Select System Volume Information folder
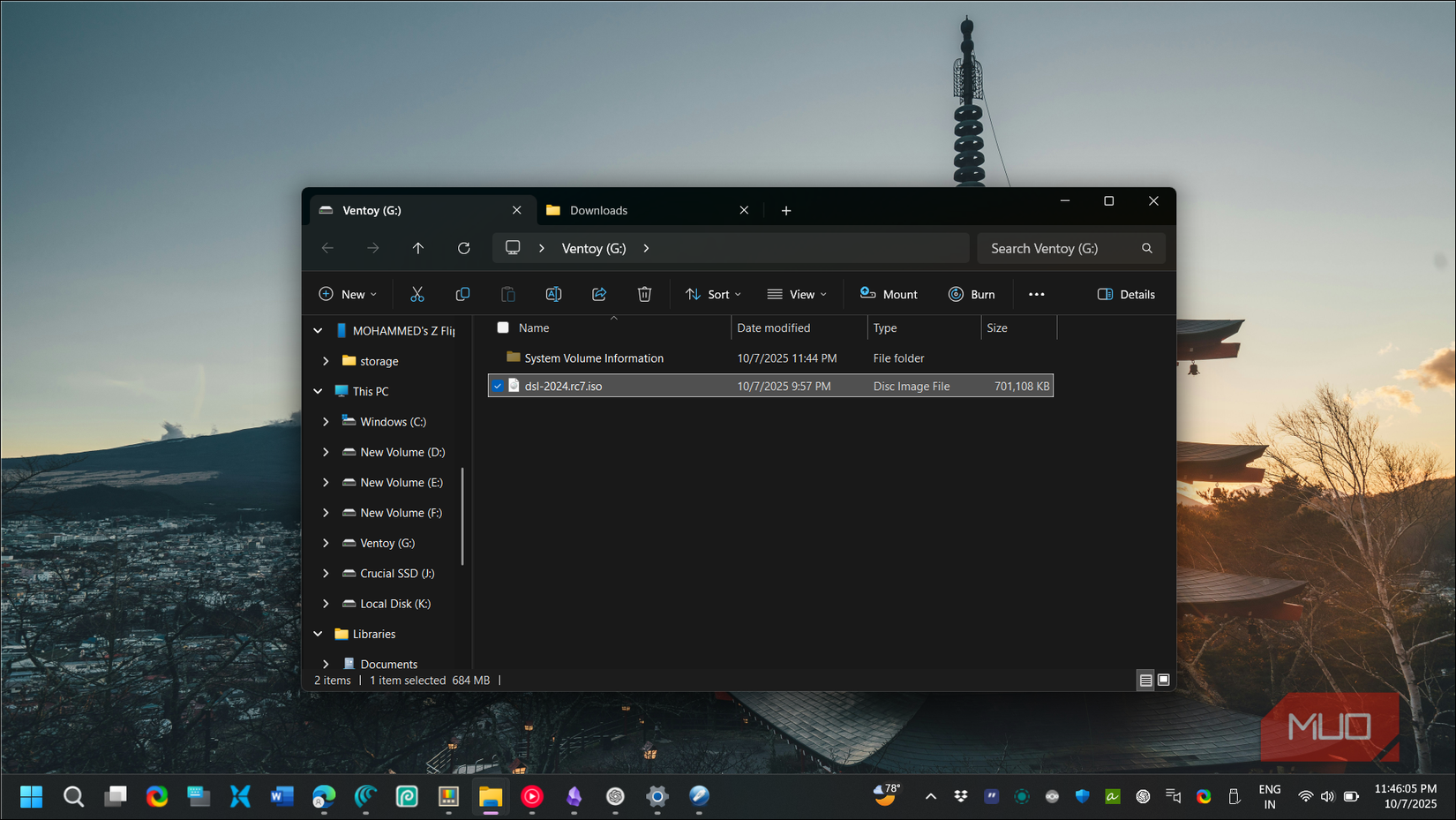The image size is (1456, 820). pyautogui.click(x=594, y=358)
